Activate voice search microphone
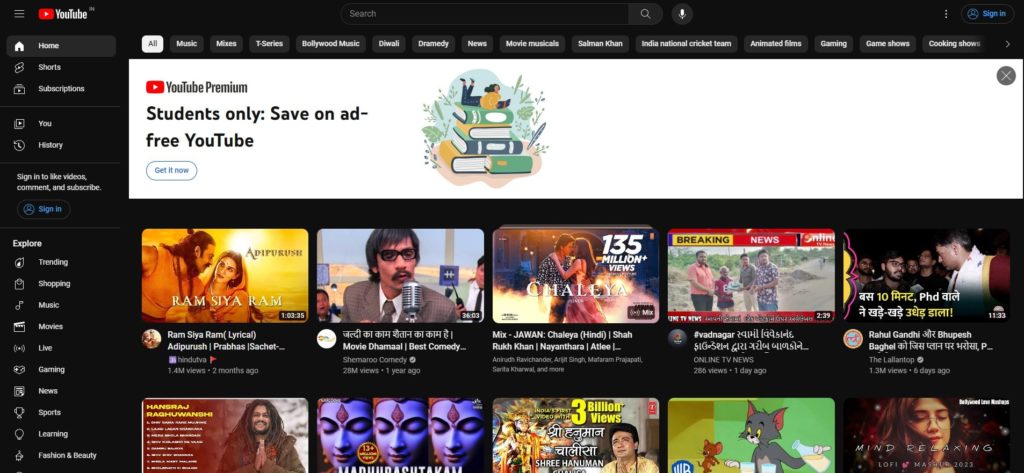This screenshot has width=1024, height=473. click(x=682, y=14)
